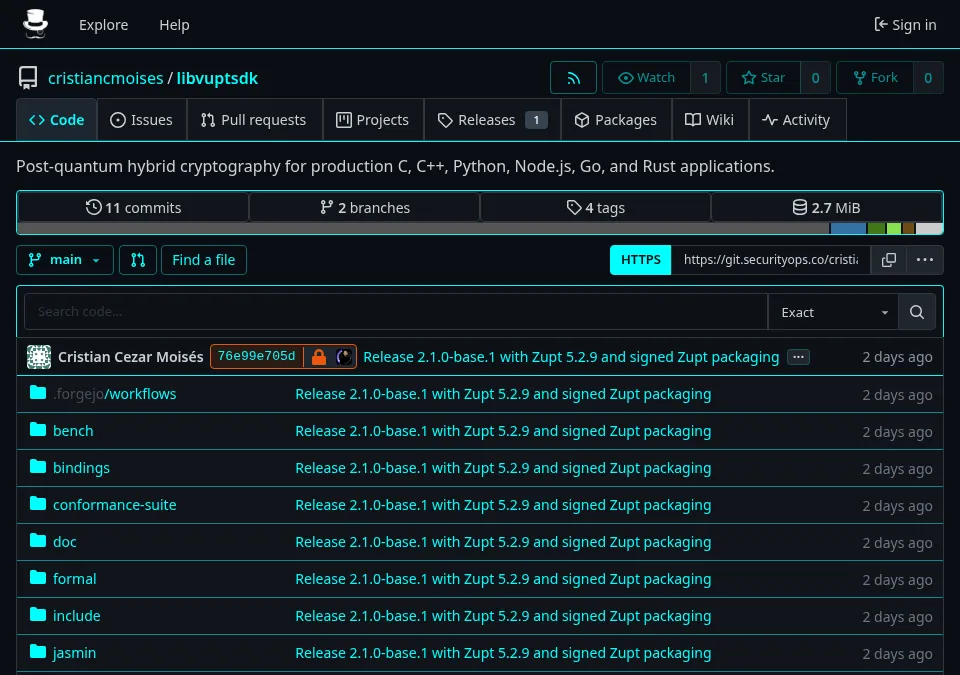
Task: Click the repository description text
Action: tap(395, 167)
